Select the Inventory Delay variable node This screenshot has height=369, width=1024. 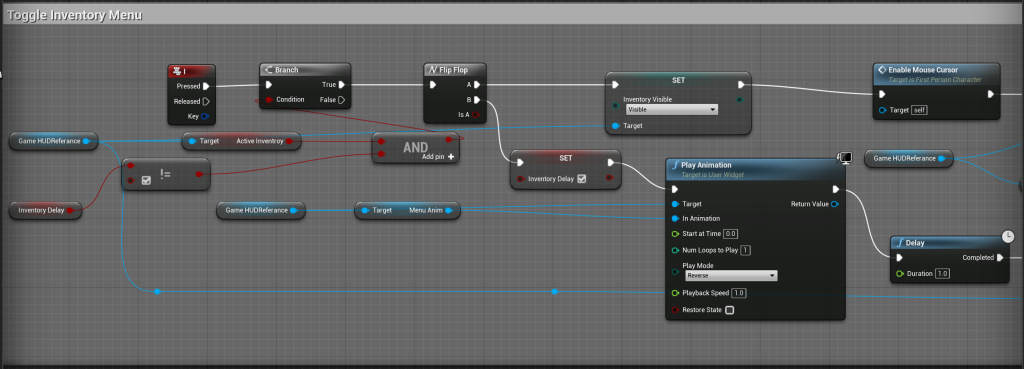pyautogui.click(x=45, y=210)
